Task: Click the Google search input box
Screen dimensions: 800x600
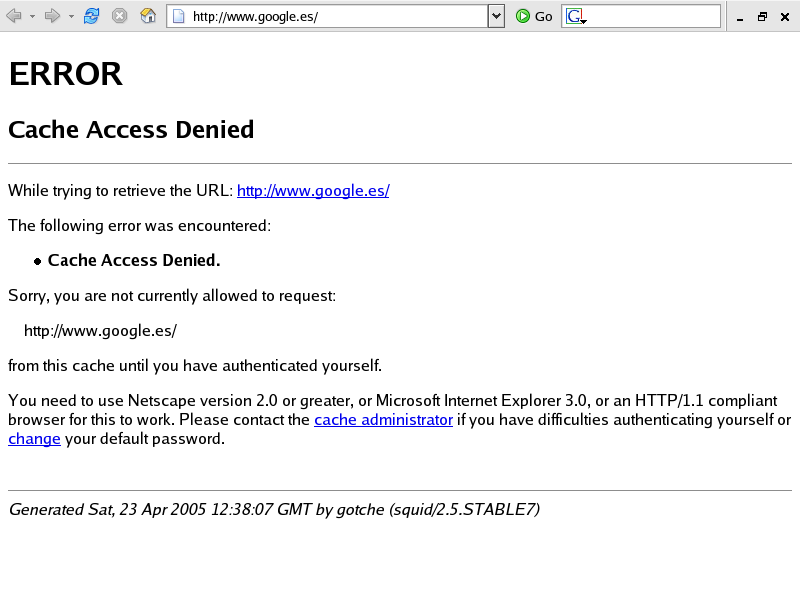Action: pyautogui.click(x=653, y=16)
